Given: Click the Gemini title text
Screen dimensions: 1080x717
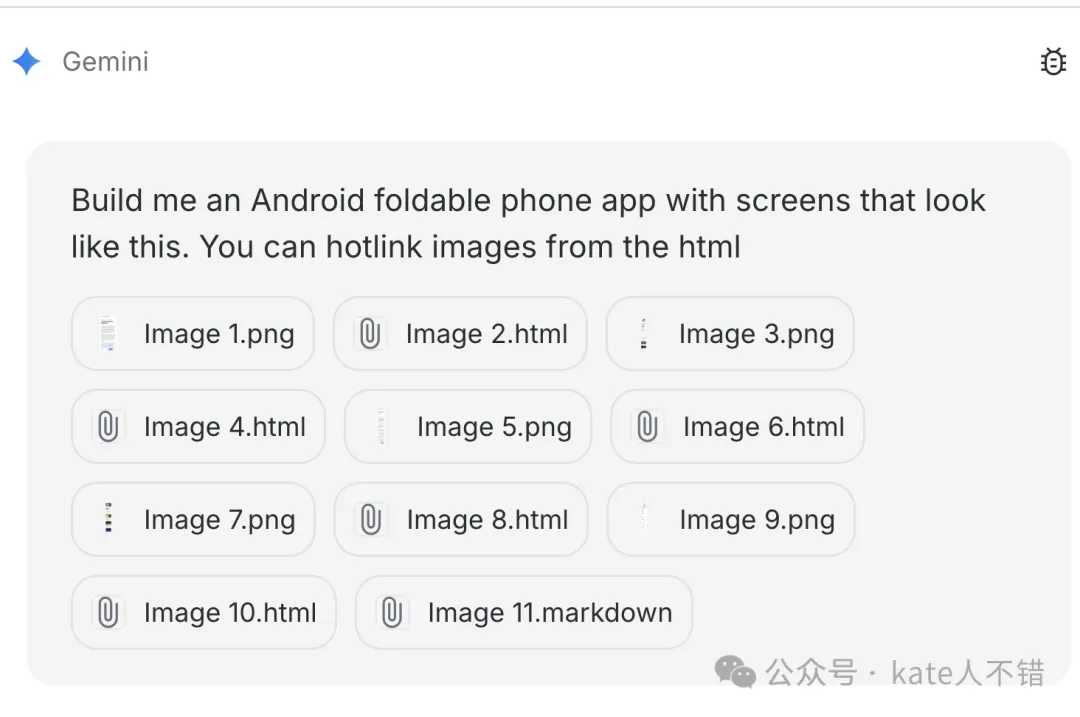Looking at the screenshot, I should 105,62.
